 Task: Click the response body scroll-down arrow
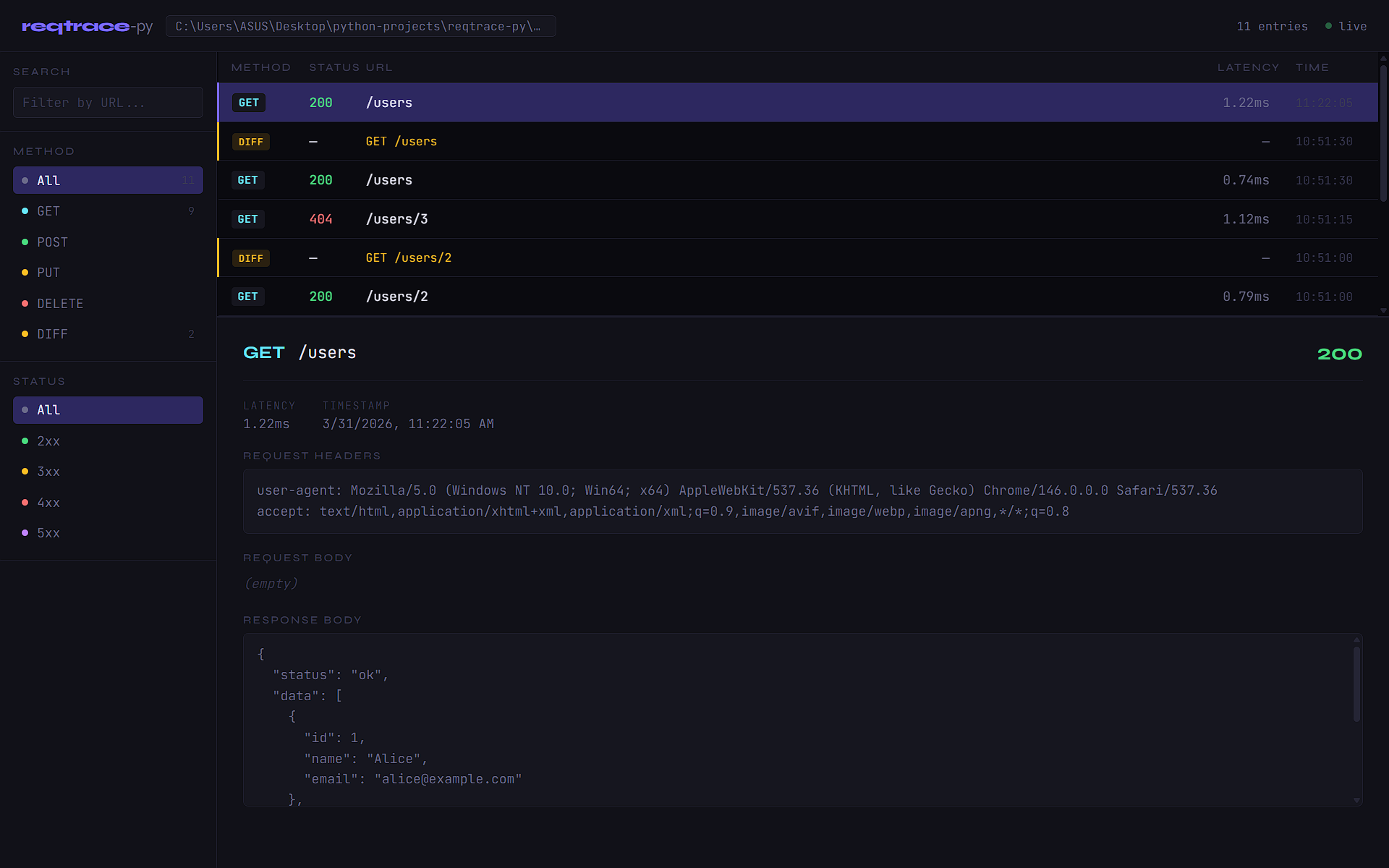tap(1356, 801)
